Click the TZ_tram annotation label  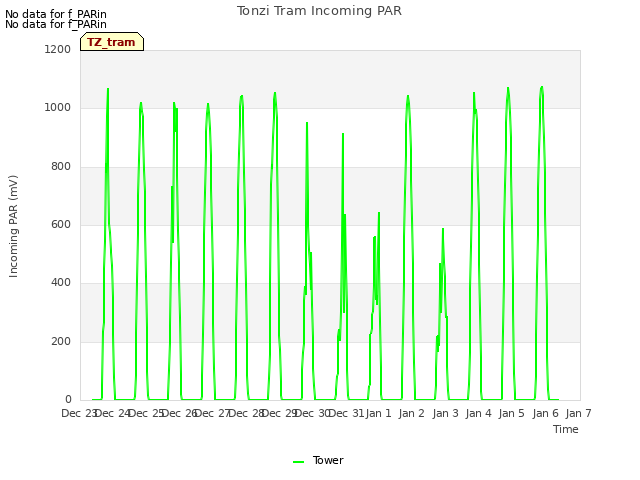coord(111,42)
